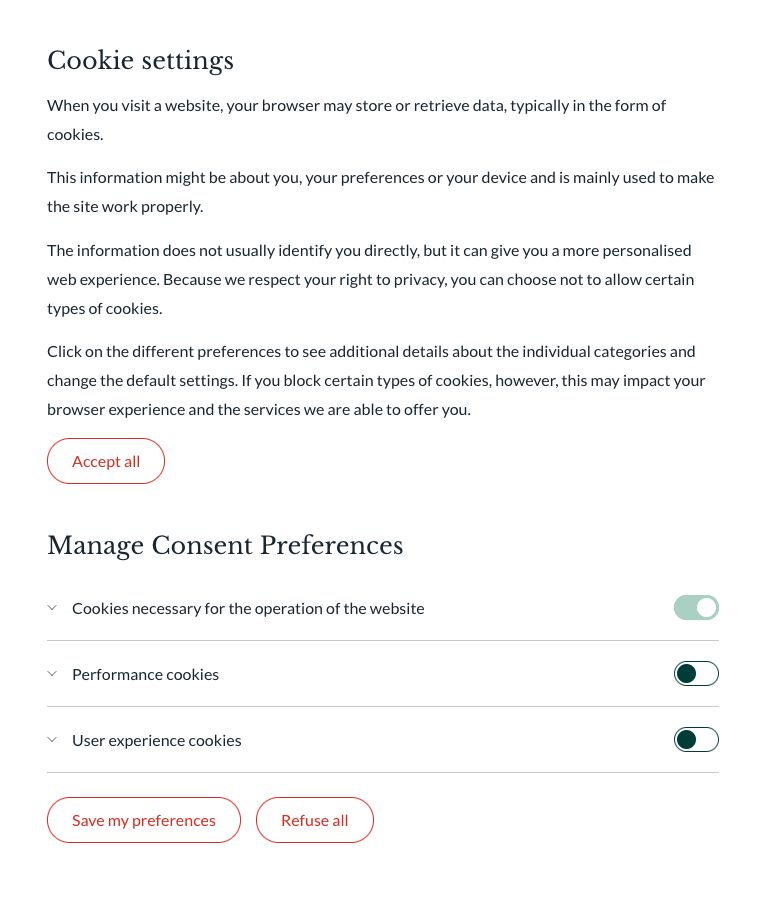Click the dark knob on the Performance toggle
Screen dimensions: 766x900
coord(686,673)
